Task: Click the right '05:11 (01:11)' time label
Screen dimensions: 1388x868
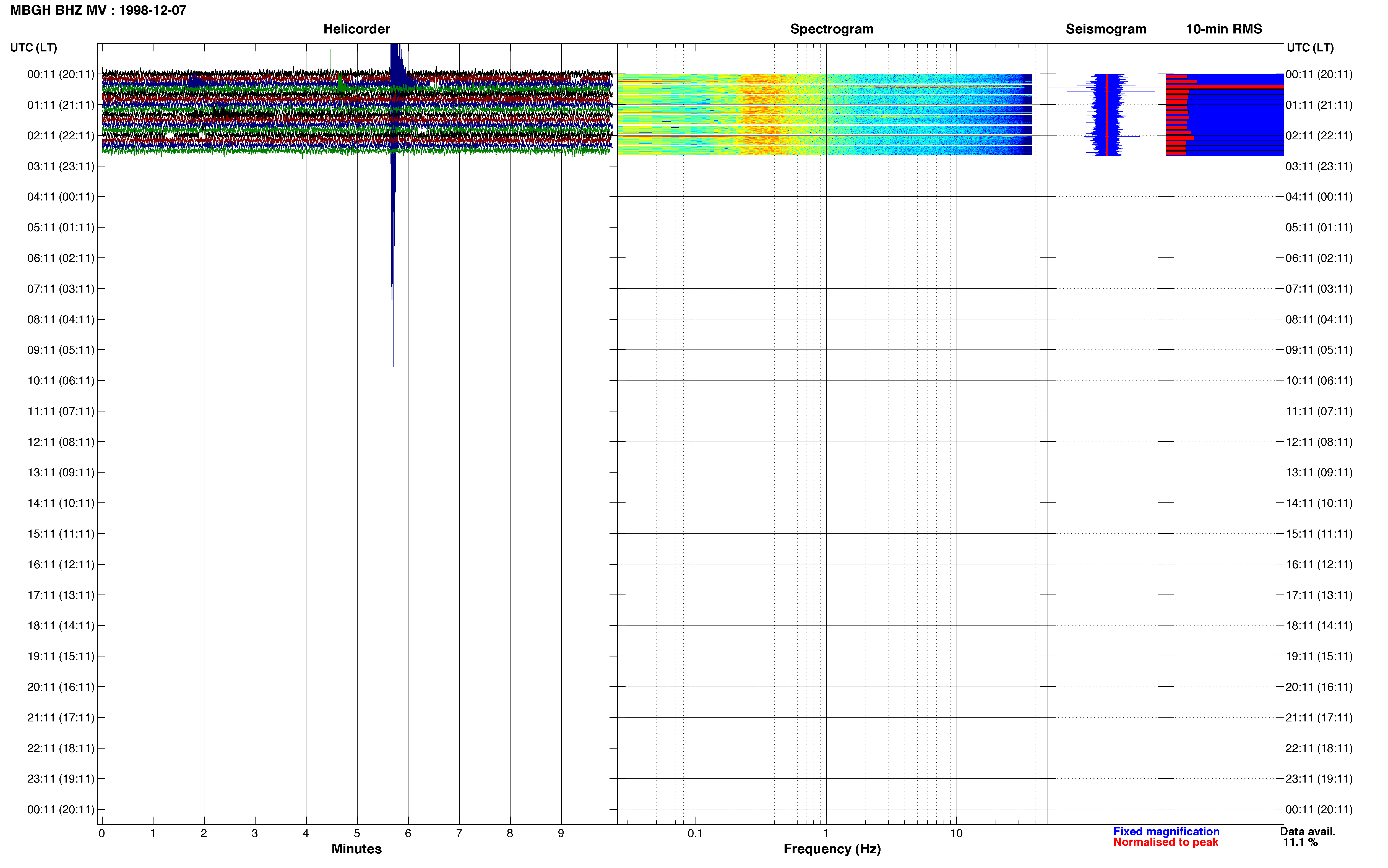Action: tap(1319, 227)
